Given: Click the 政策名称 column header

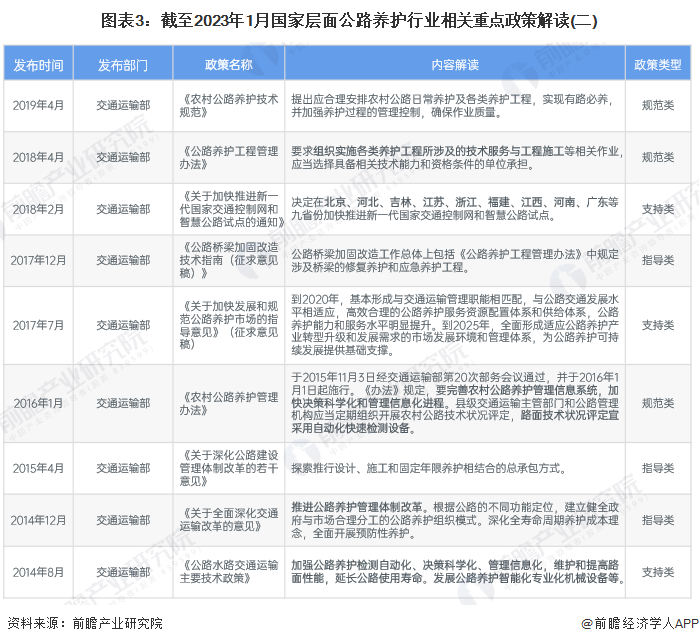Looking at the screenshot, I should pos(229,64).
